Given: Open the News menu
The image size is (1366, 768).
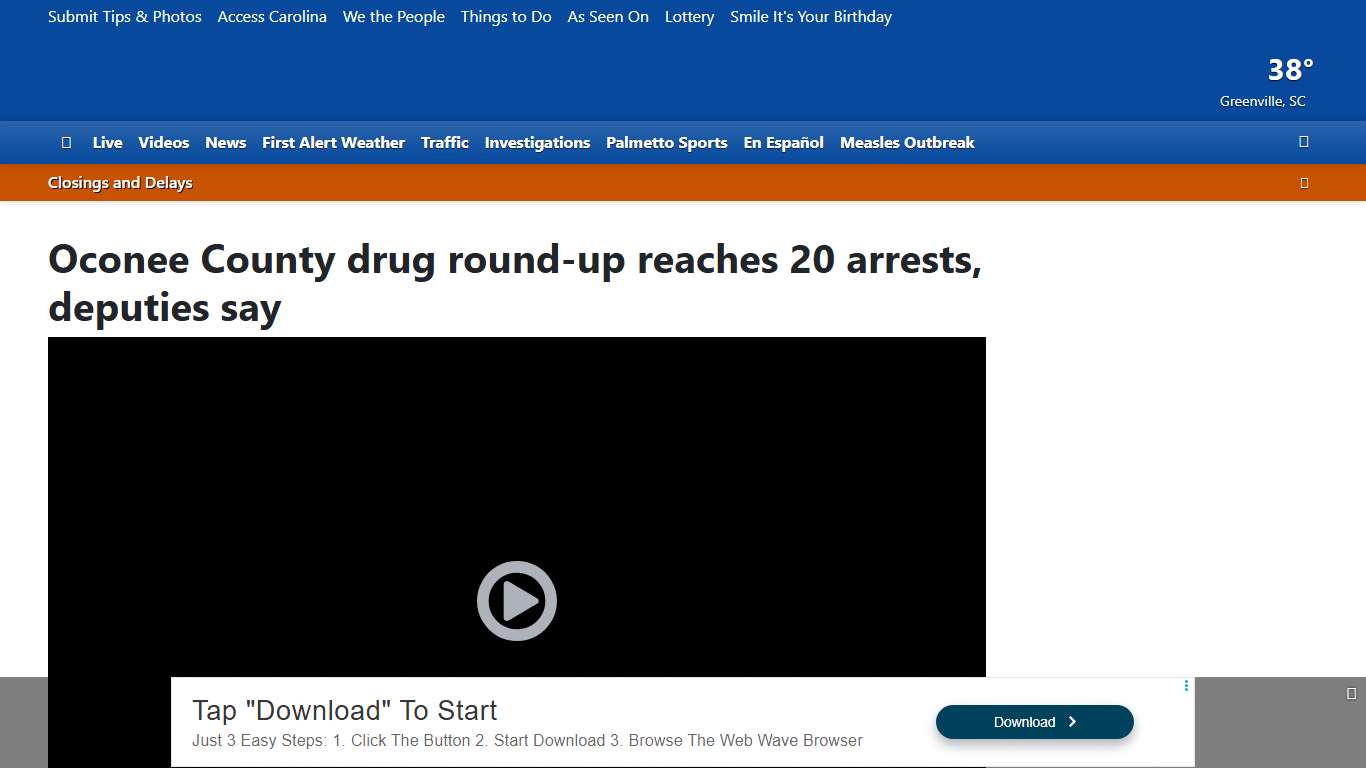Looking at the screenshot, I should click(x=225, y=142).
